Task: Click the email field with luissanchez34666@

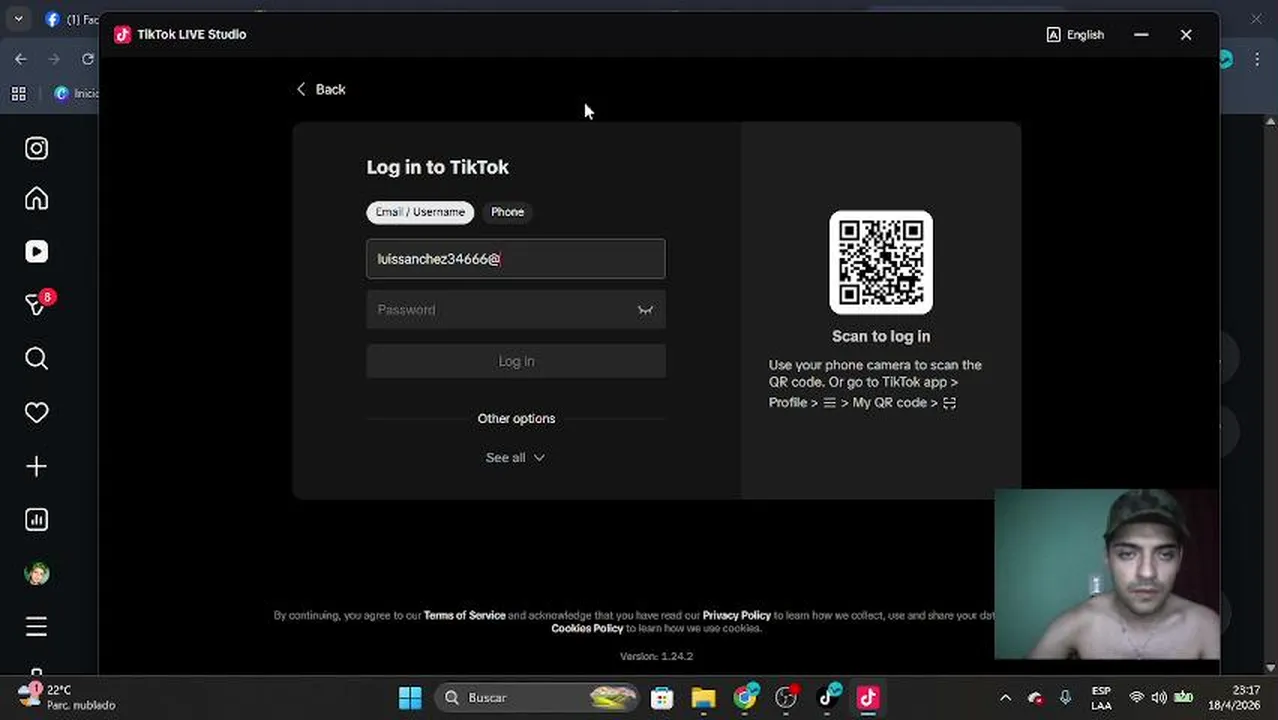Action: point(516,259)
